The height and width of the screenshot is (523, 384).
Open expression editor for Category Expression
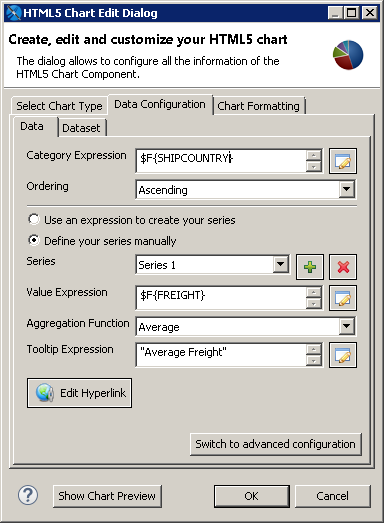(343, 161)
